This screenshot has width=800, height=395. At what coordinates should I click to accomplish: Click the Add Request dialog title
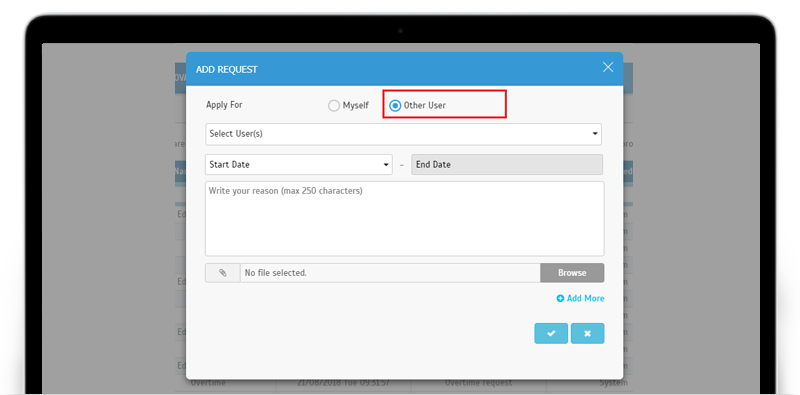click(x=227, y=69)
